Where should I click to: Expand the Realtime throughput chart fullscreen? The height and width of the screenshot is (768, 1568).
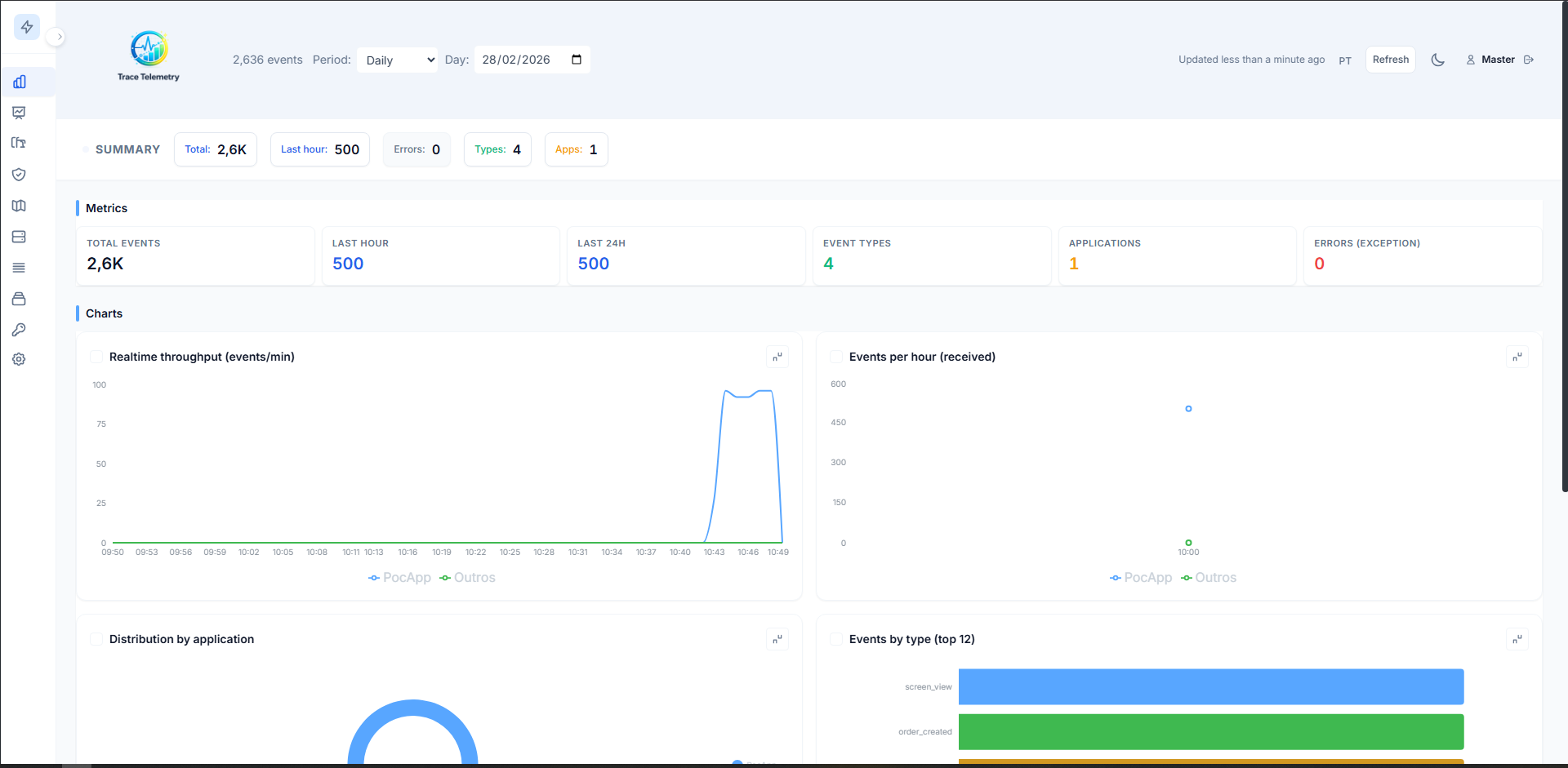click(777, 357)
